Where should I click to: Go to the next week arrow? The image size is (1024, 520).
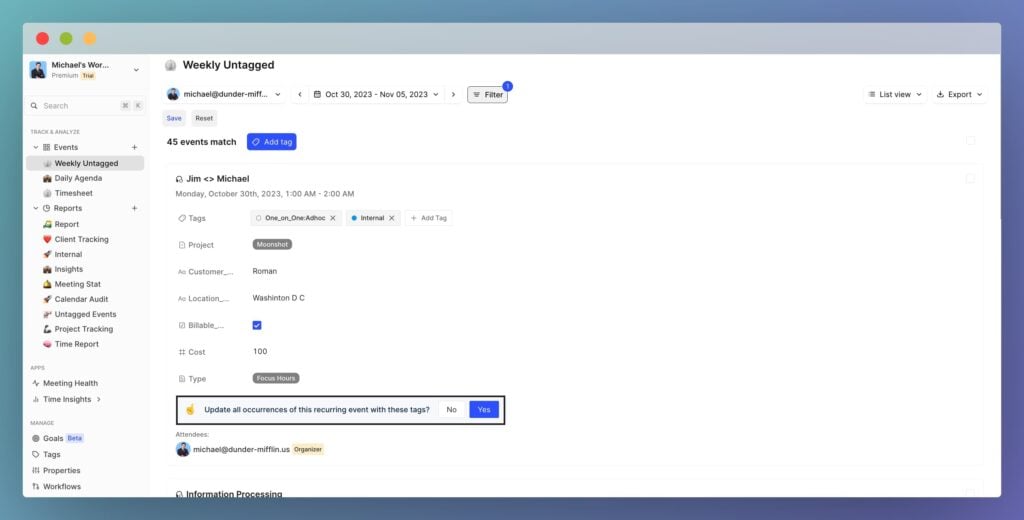453,95
